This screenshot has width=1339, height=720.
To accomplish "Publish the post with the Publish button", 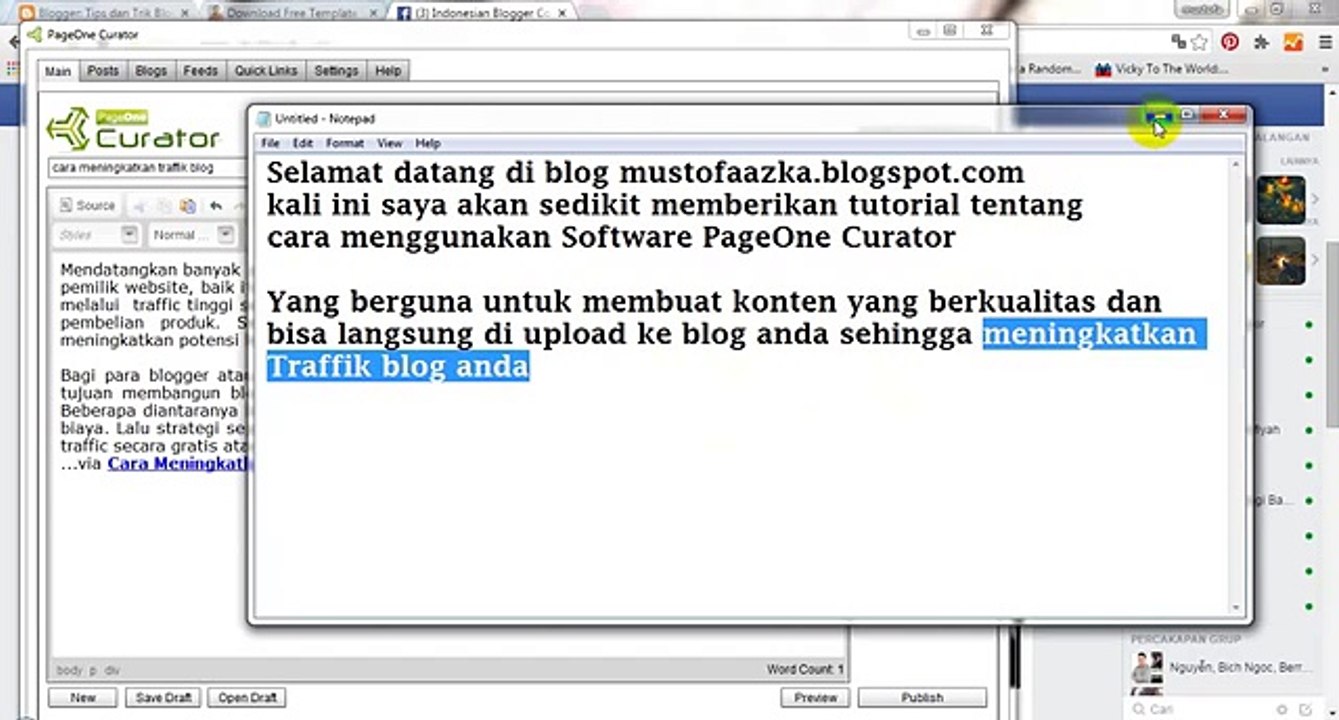I will 922,698.
